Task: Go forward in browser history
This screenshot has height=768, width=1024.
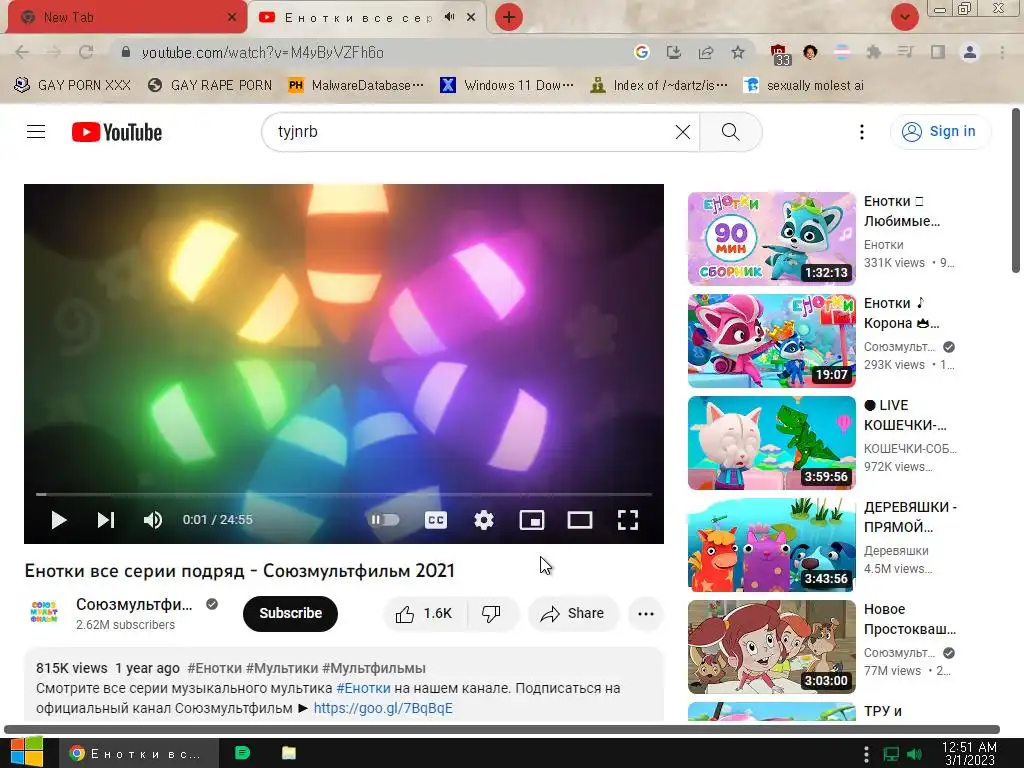Action: (54, 52)
